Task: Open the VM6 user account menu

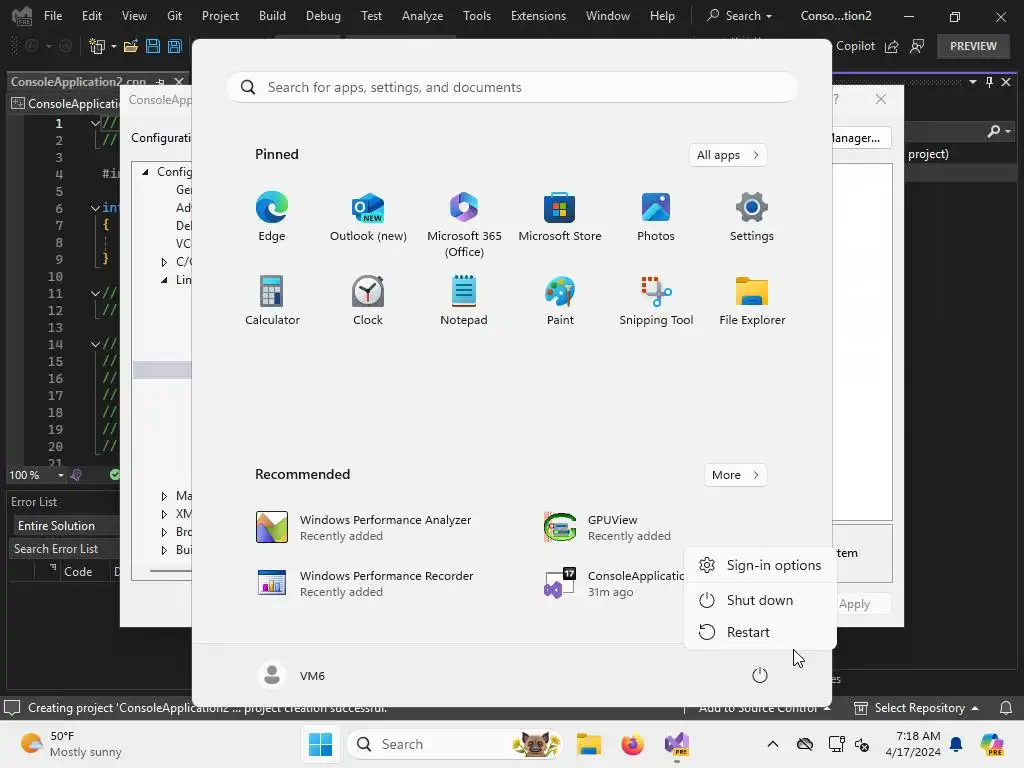Action: pyautogui.click(x=292, y=675)
